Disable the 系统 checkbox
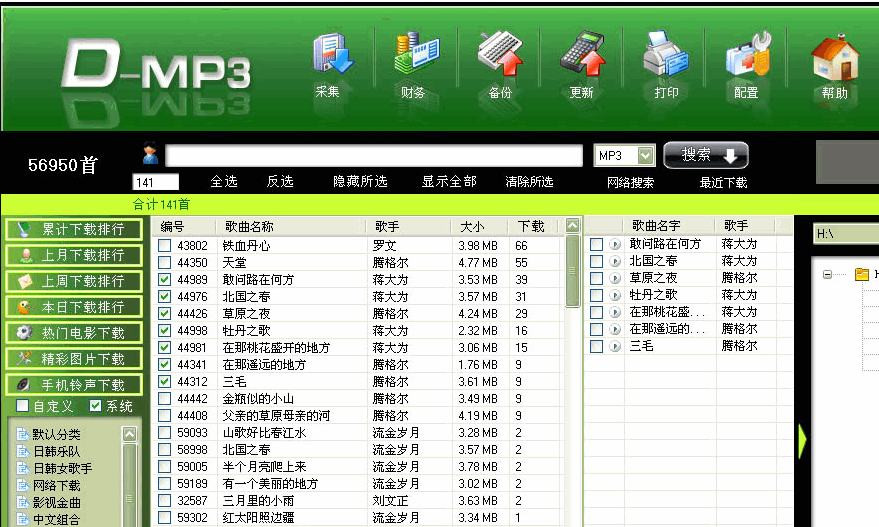879x527 pixels. coord(95,405)
